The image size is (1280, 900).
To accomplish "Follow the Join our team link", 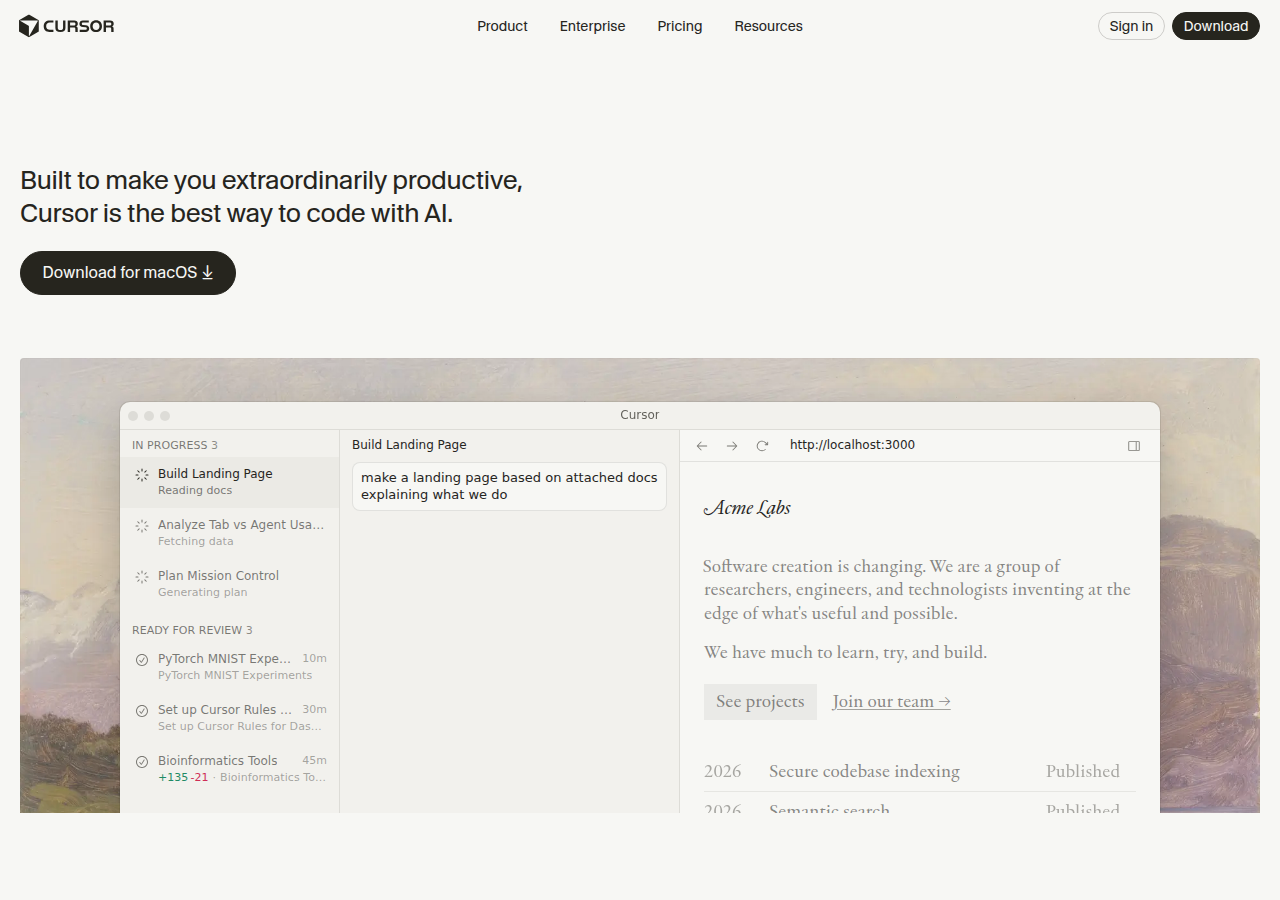I will click(891, 702).
